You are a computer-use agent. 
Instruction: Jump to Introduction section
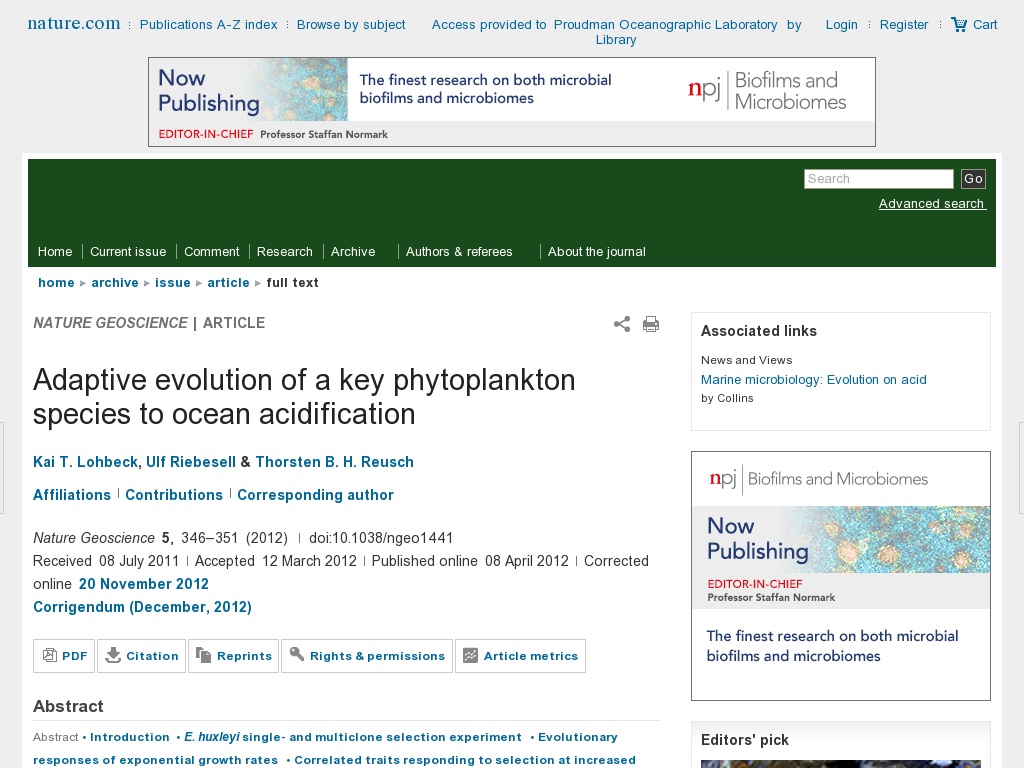(130, 737)
